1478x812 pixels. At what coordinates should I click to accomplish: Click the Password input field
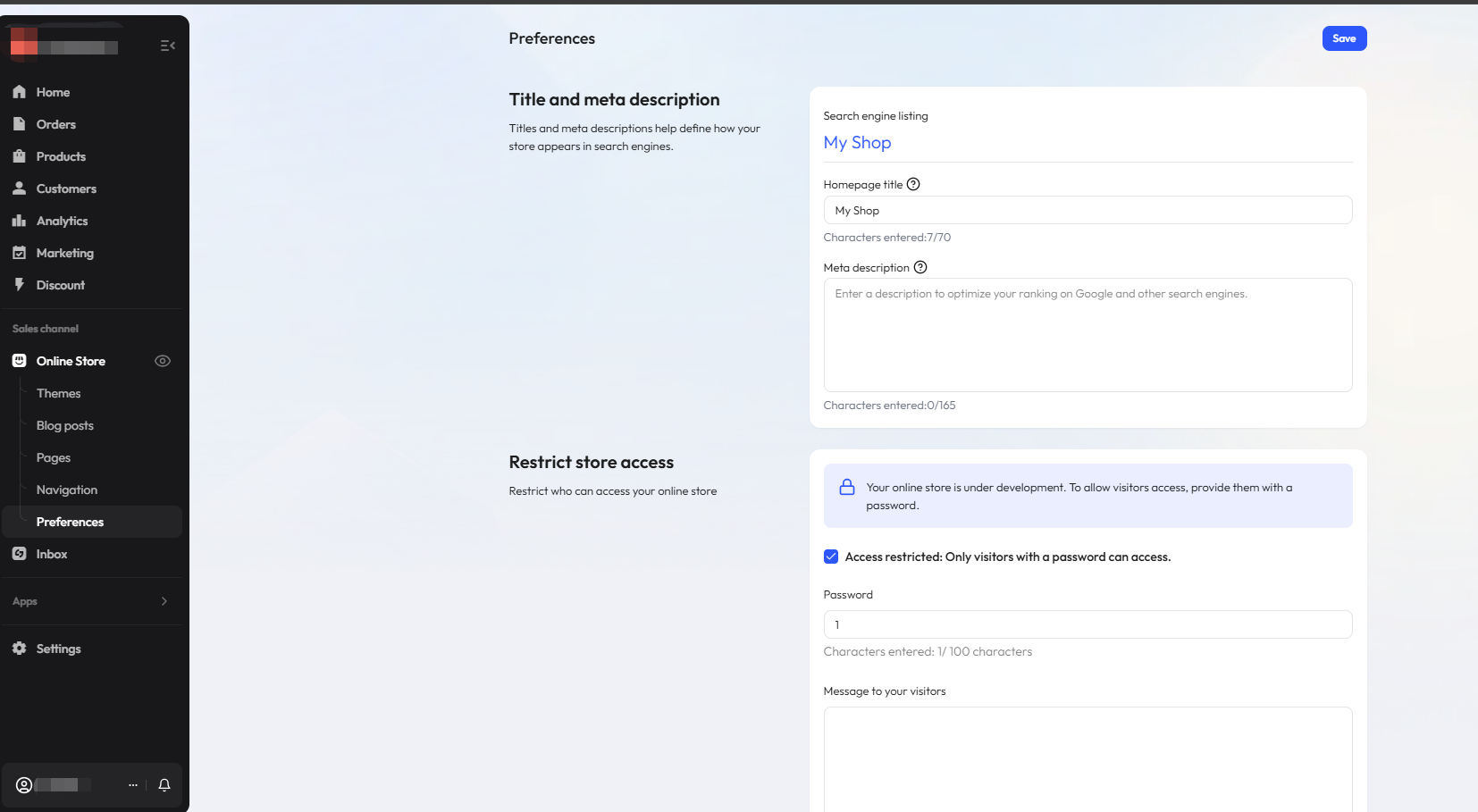(1088, 624)
